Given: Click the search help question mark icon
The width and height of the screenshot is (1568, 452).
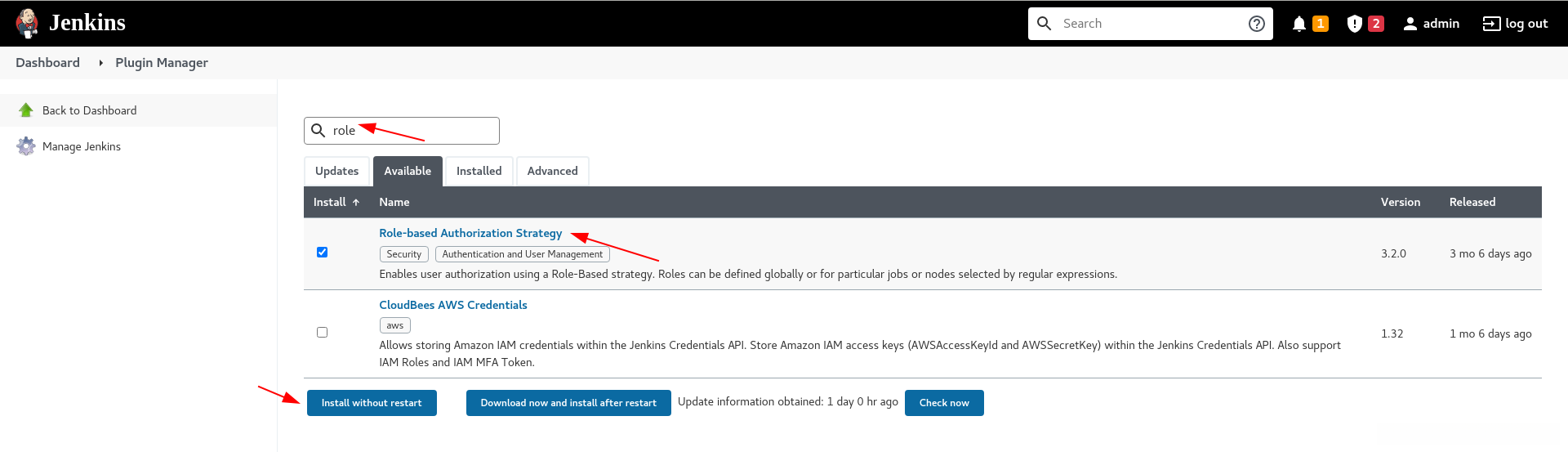Looking at the screenshot, I should [1257, 24].
